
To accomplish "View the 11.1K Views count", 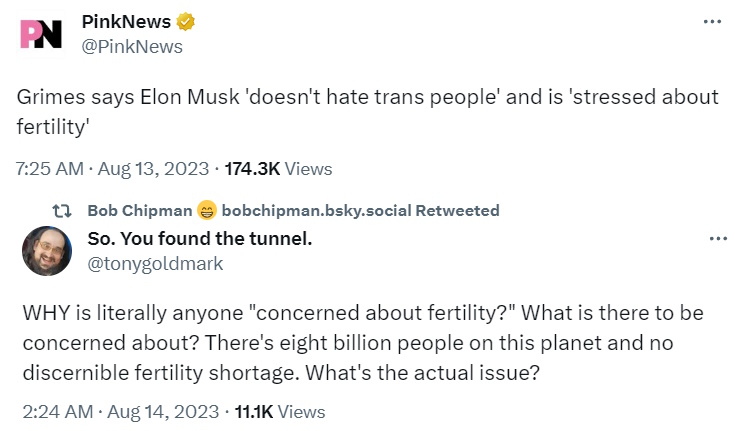I will point(279,411).
